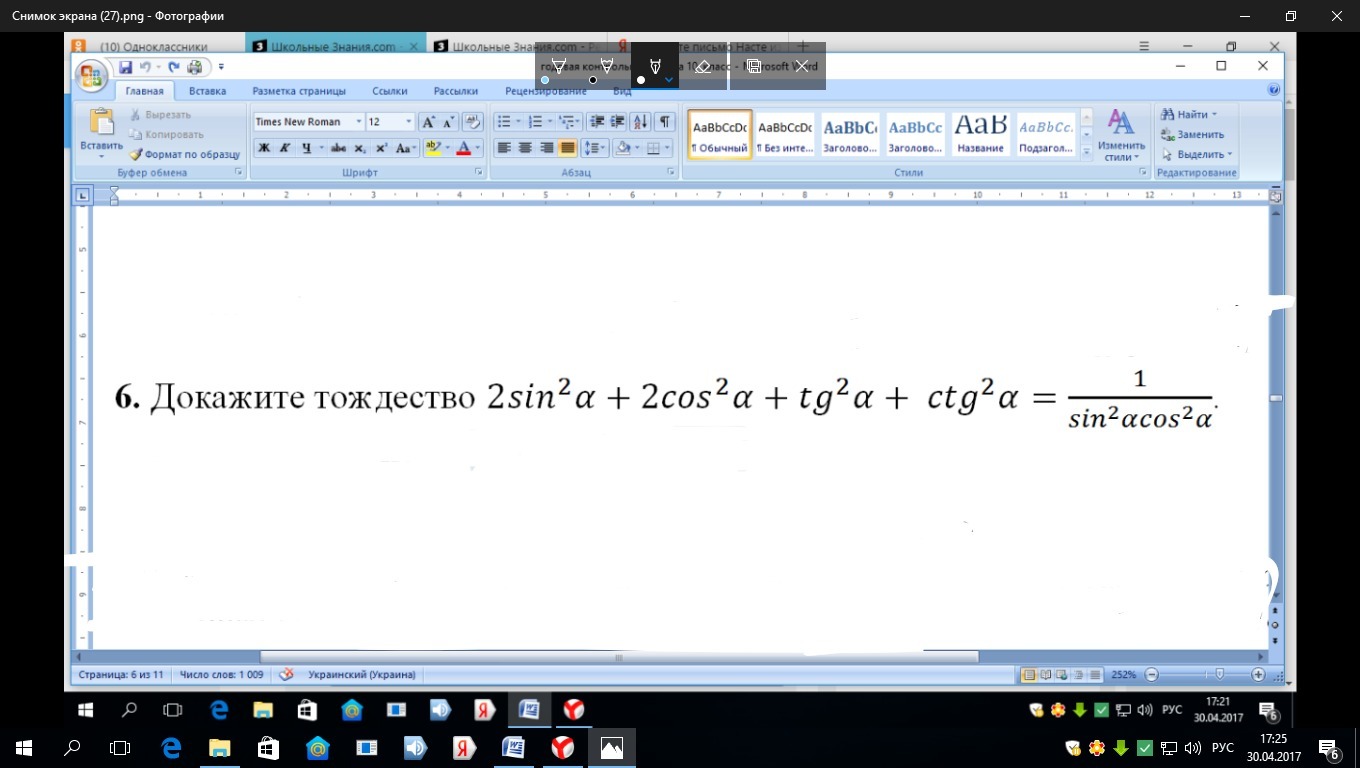The image size is (1360, 768).
Task: Expand the bulleted list dropdown arrow
Action: coord(519,122)
